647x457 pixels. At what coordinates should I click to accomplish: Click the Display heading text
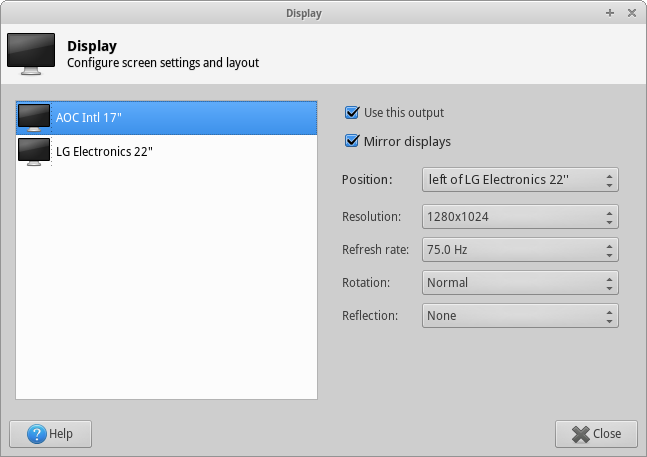click(x=92, y=46)
